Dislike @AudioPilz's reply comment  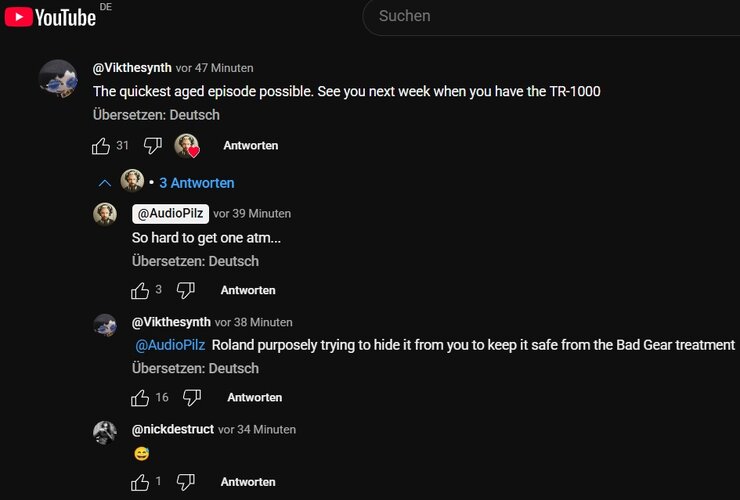click(186, 291)
